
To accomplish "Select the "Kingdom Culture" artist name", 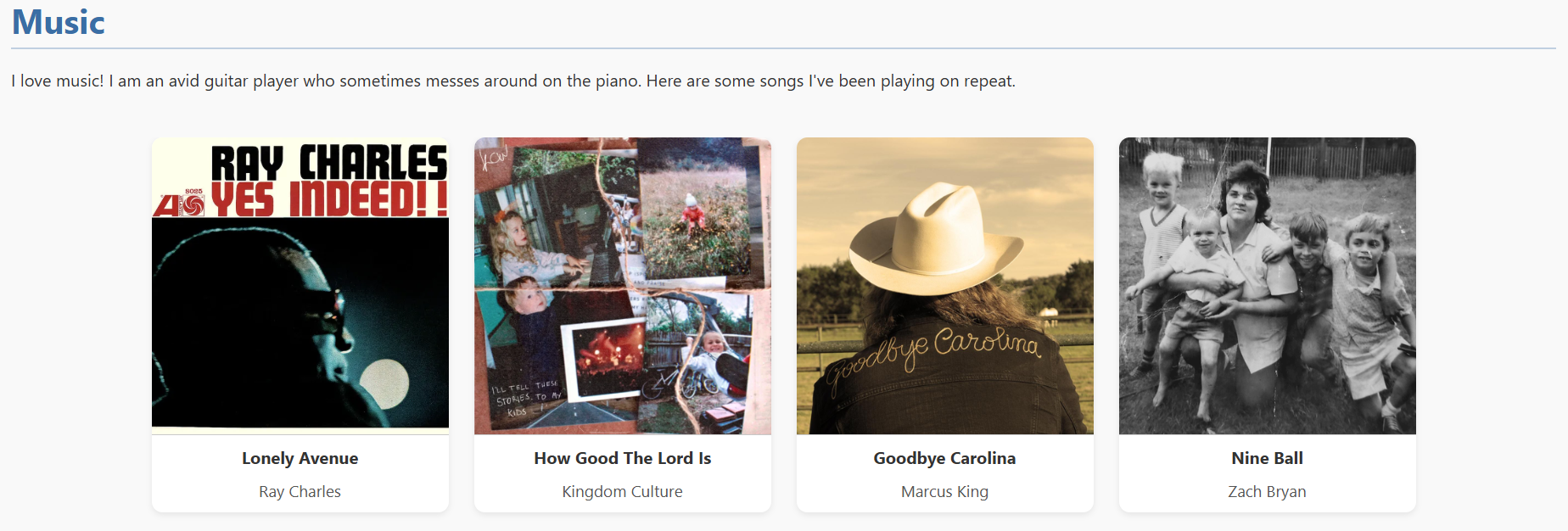I will coord(623,492).
